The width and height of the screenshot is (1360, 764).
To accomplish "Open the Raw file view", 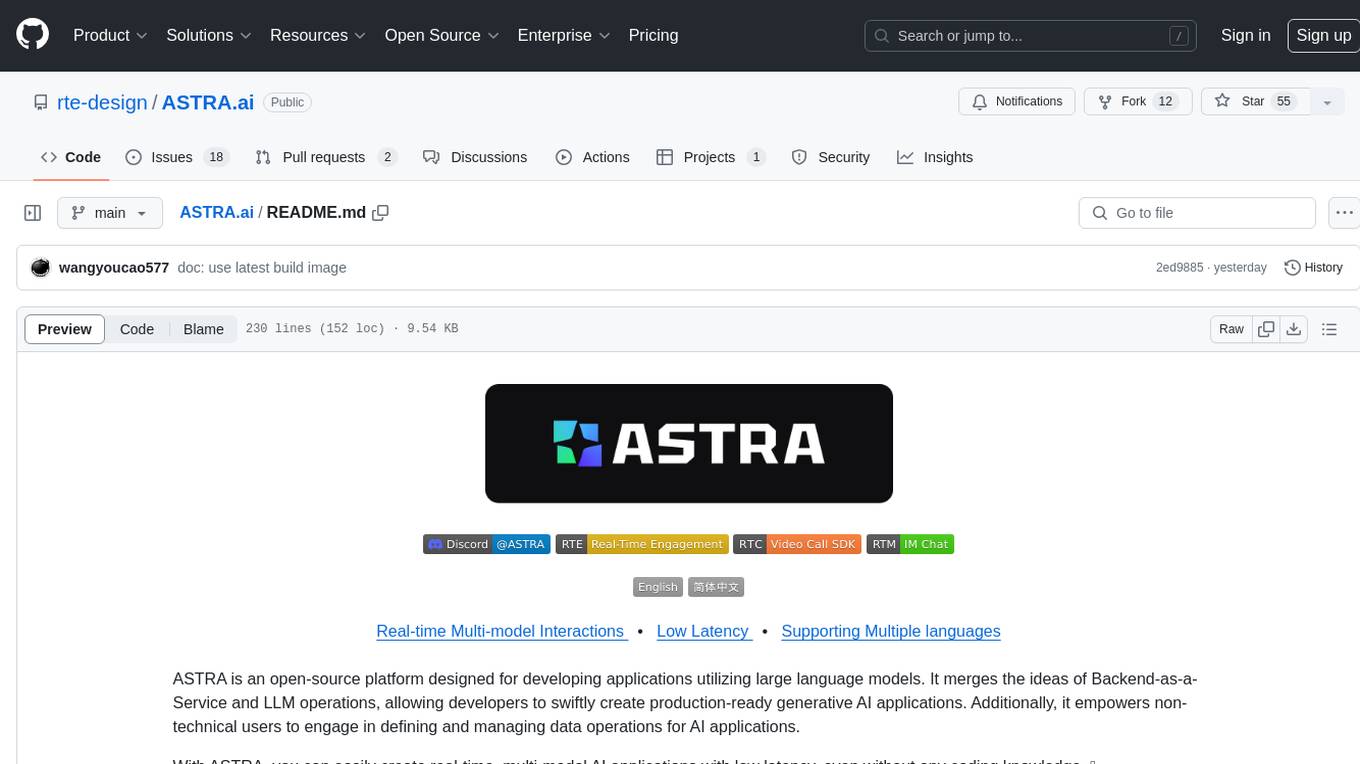I will [x=1231, y=329].
